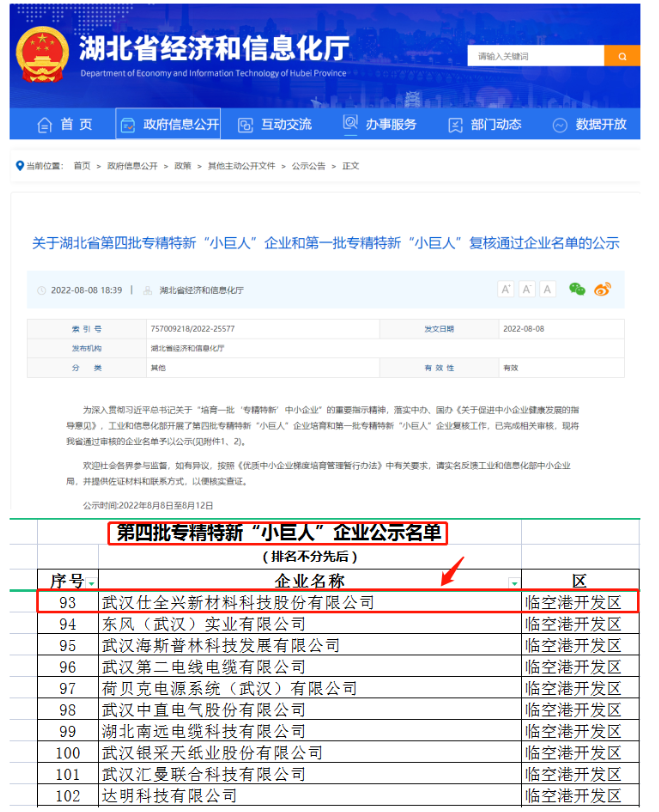Click the home icon beside 首页

[x=45, y=125]
